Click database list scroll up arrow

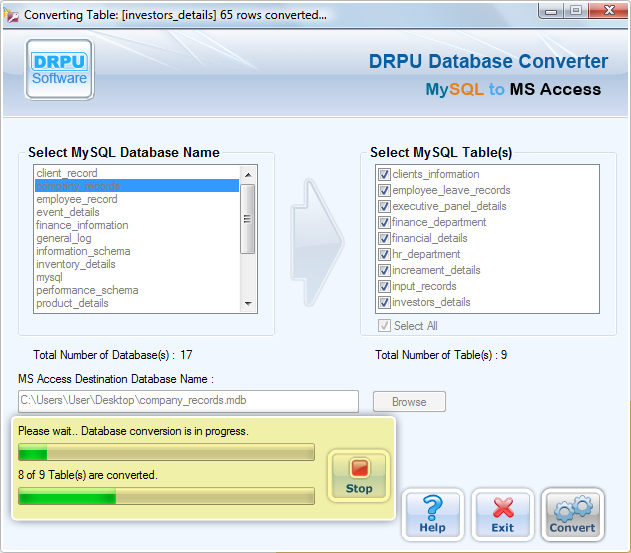(x=248, y=175)
